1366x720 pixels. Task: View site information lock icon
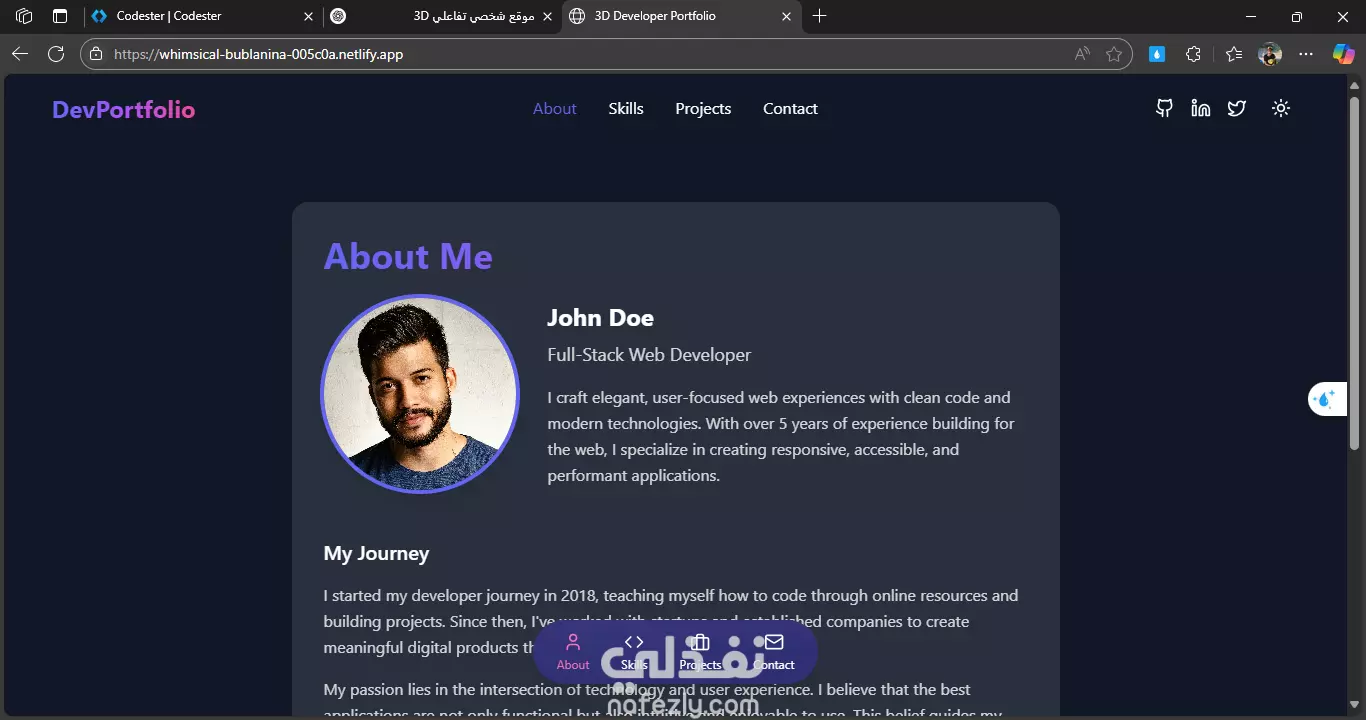point(96,54)
